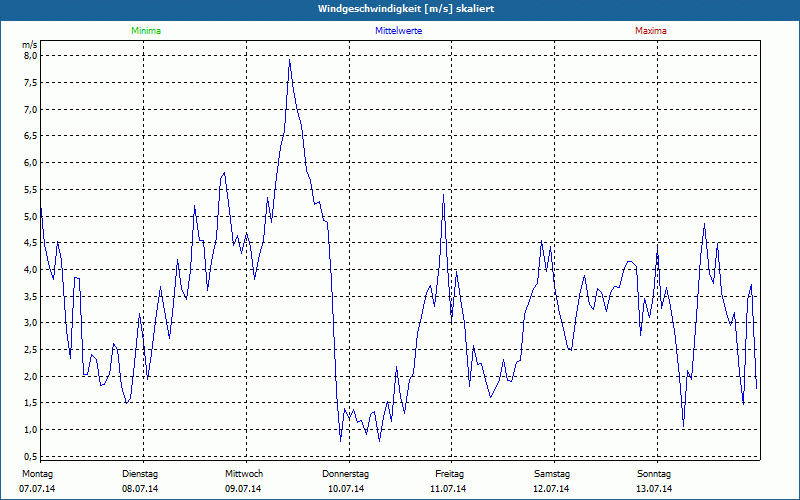Click the date 07.07.14
800x500 pixels.
click(x=37, y=489)
